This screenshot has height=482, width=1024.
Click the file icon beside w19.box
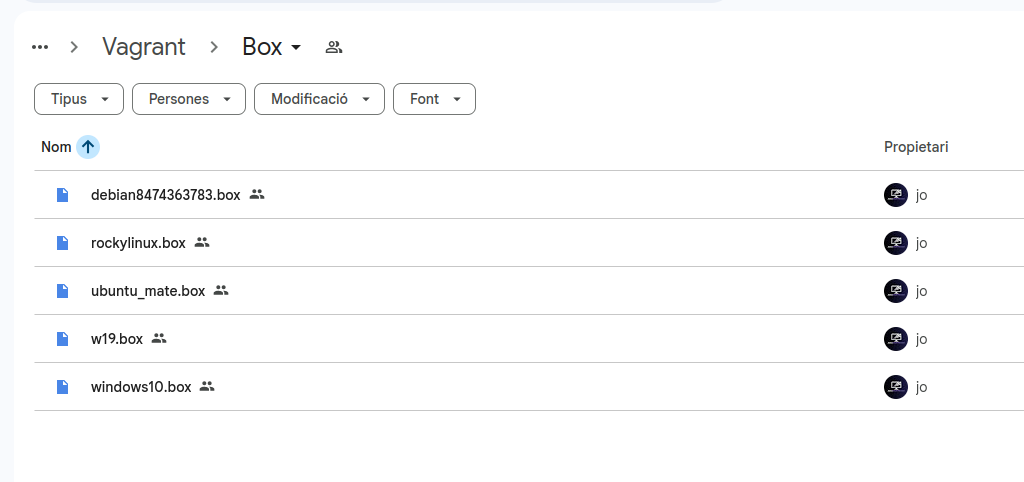[63, 339]
